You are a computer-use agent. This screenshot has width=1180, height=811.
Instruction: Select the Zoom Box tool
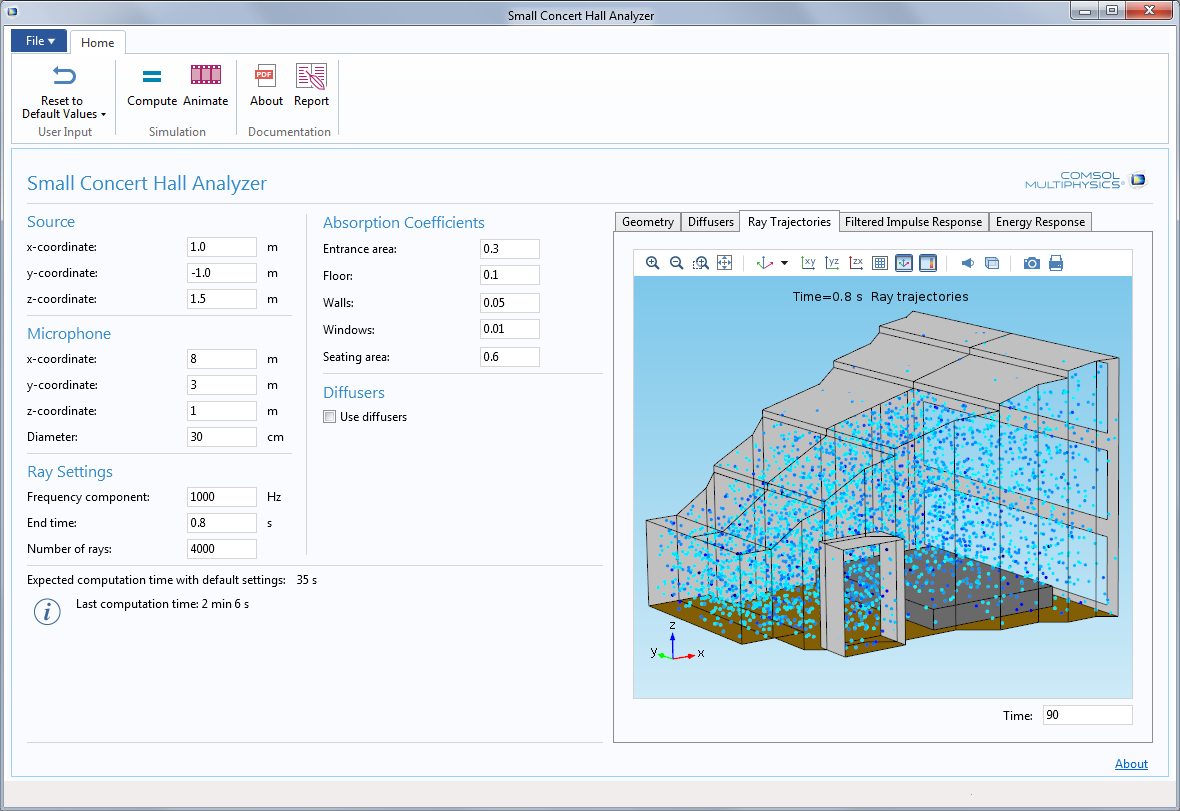point(701,263)
